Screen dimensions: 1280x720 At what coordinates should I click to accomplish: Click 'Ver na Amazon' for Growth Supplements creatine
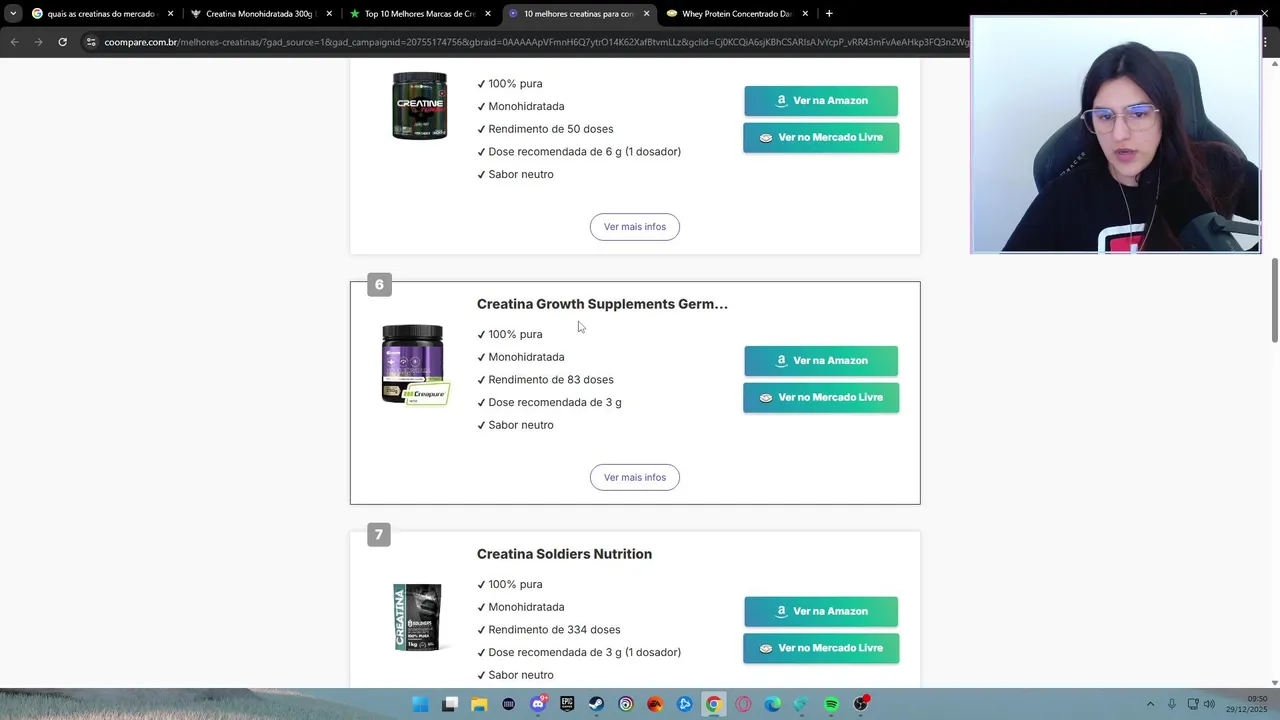point(821,361)
